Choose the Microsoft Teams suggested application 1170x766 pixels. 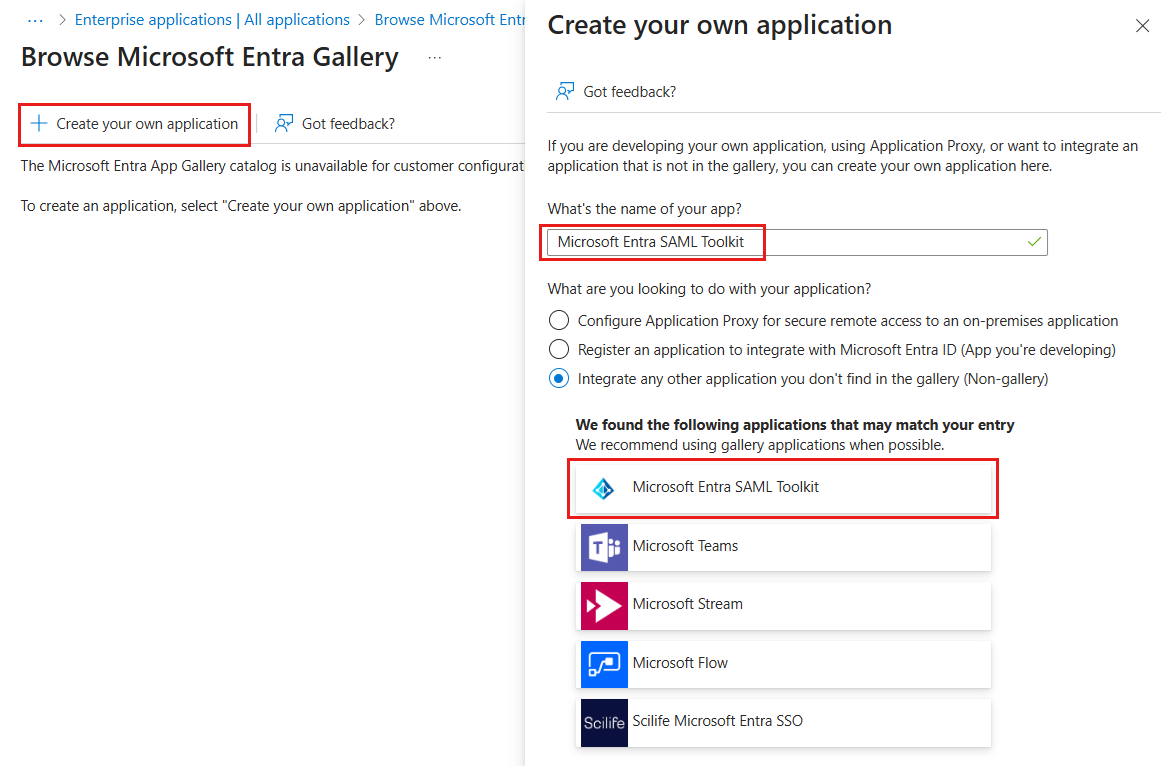[x=784, y=547]
